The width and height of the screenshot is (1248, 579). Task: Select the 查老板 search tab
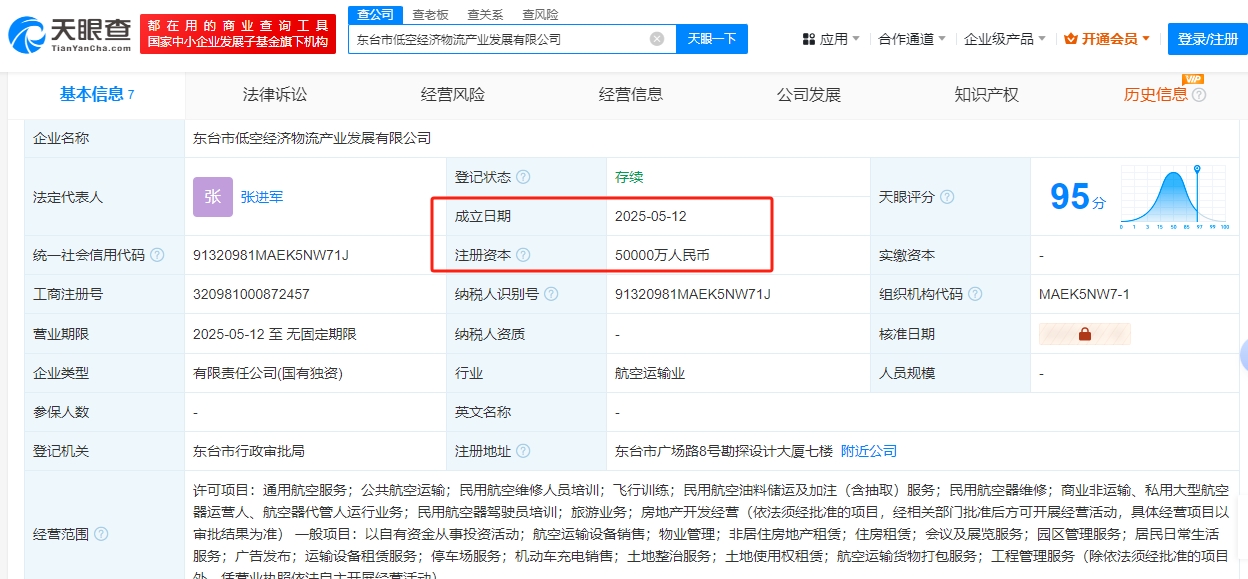click(431, 14)
